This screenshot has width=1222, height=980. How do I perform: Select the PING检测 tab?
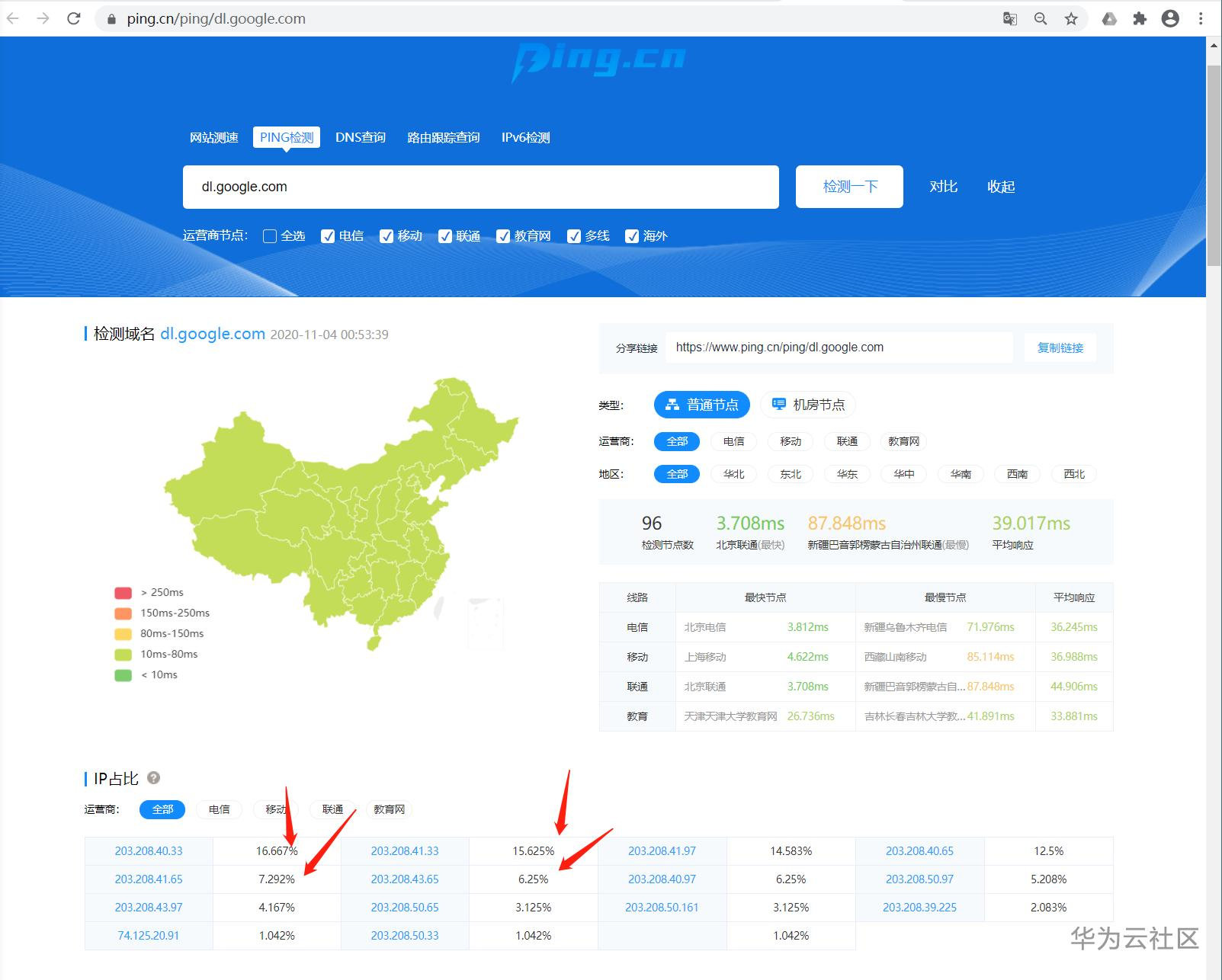point(287,138)
